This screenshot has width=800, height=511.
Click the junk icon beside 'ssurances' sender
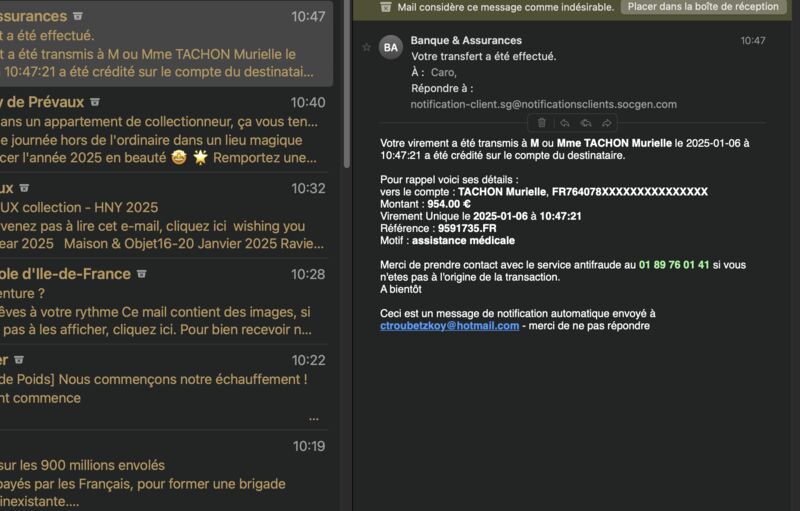(x=78, y=16)
